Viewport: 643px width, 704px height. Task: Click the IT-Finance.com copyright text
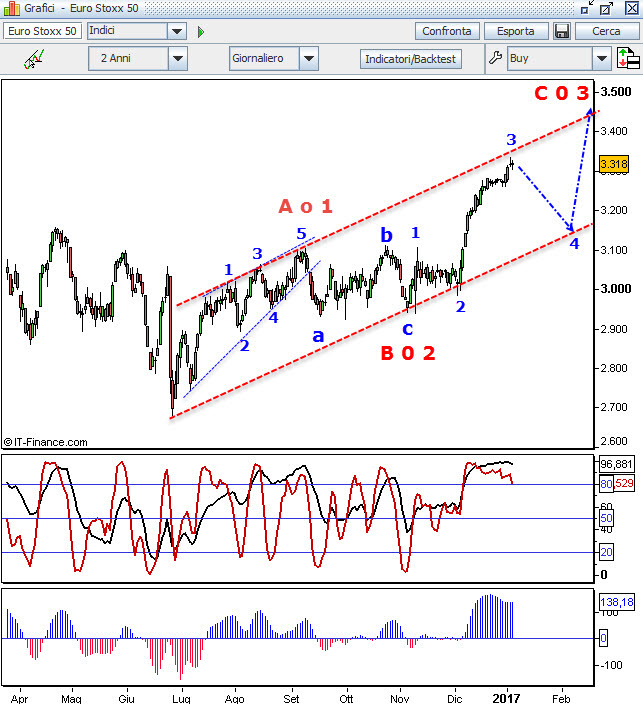pyautogui.click(x=45, y=442)
